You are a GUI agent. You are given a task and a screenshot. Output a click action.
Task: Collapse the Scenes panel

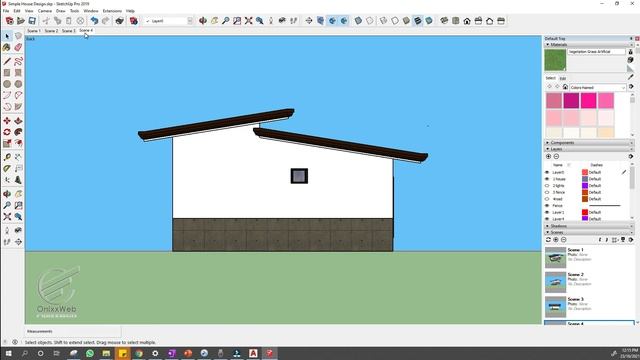pos(548,232)
